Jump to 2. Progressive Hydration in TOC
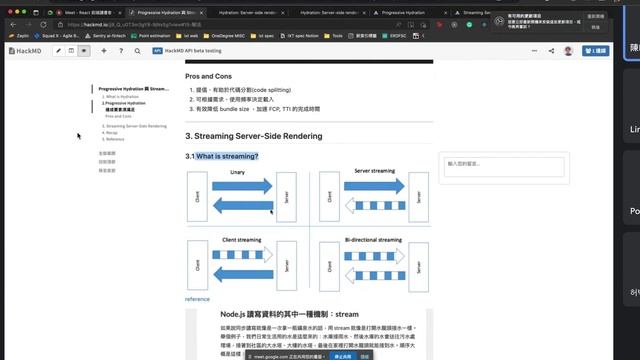 pyautogui.click(x=124, y=103)
